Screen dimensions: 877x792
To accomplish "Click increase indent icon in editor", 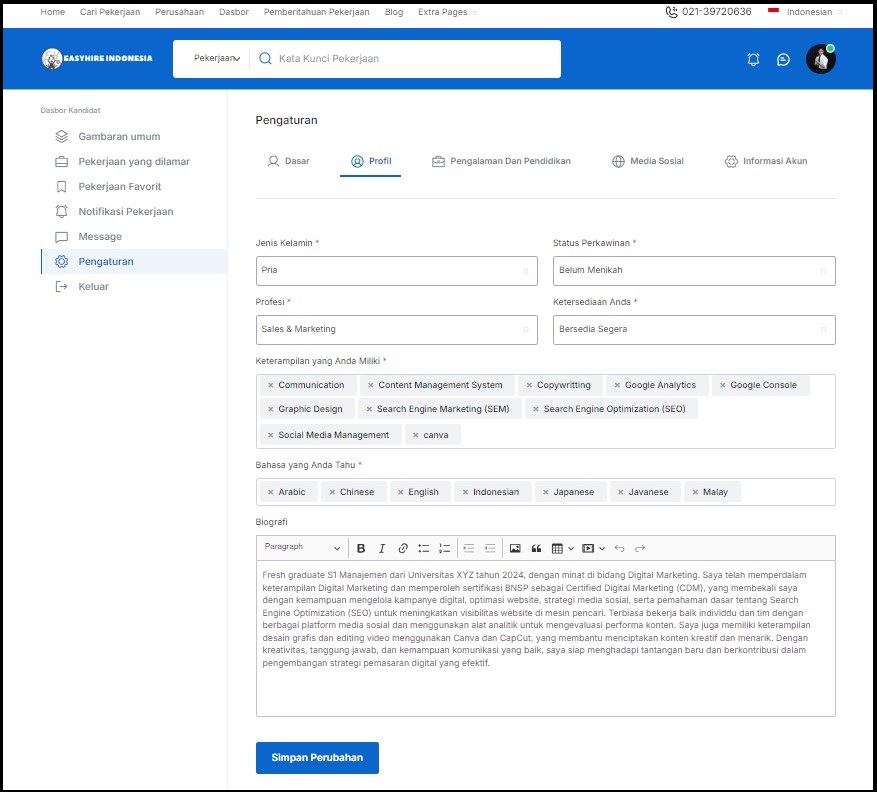I will [x=469, y=548].
